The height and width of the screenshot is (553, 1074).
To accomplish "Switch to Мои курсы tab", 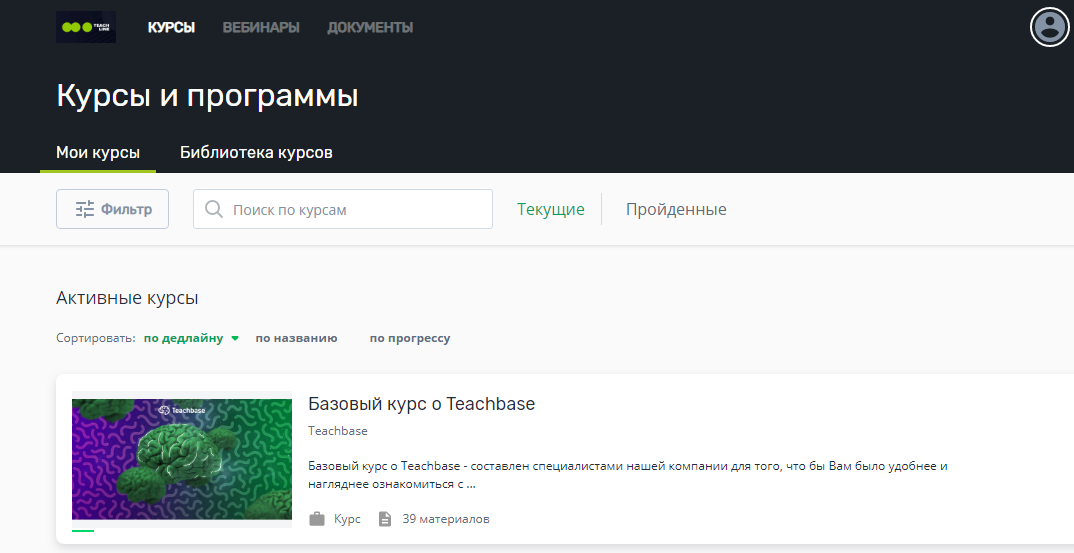I will point(98,152).
